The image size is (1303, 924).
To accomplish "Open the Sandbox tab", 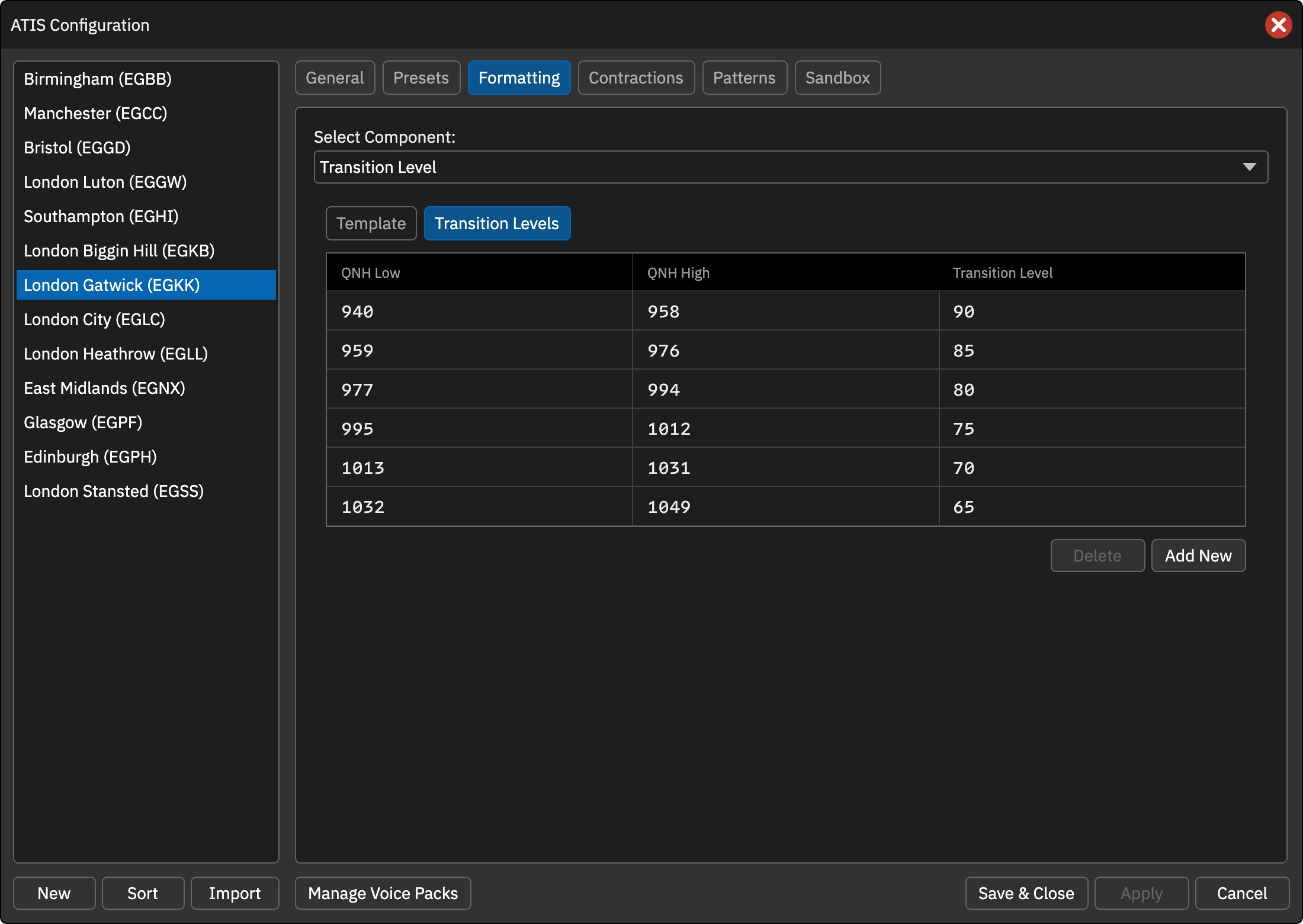I will (837, 78).
